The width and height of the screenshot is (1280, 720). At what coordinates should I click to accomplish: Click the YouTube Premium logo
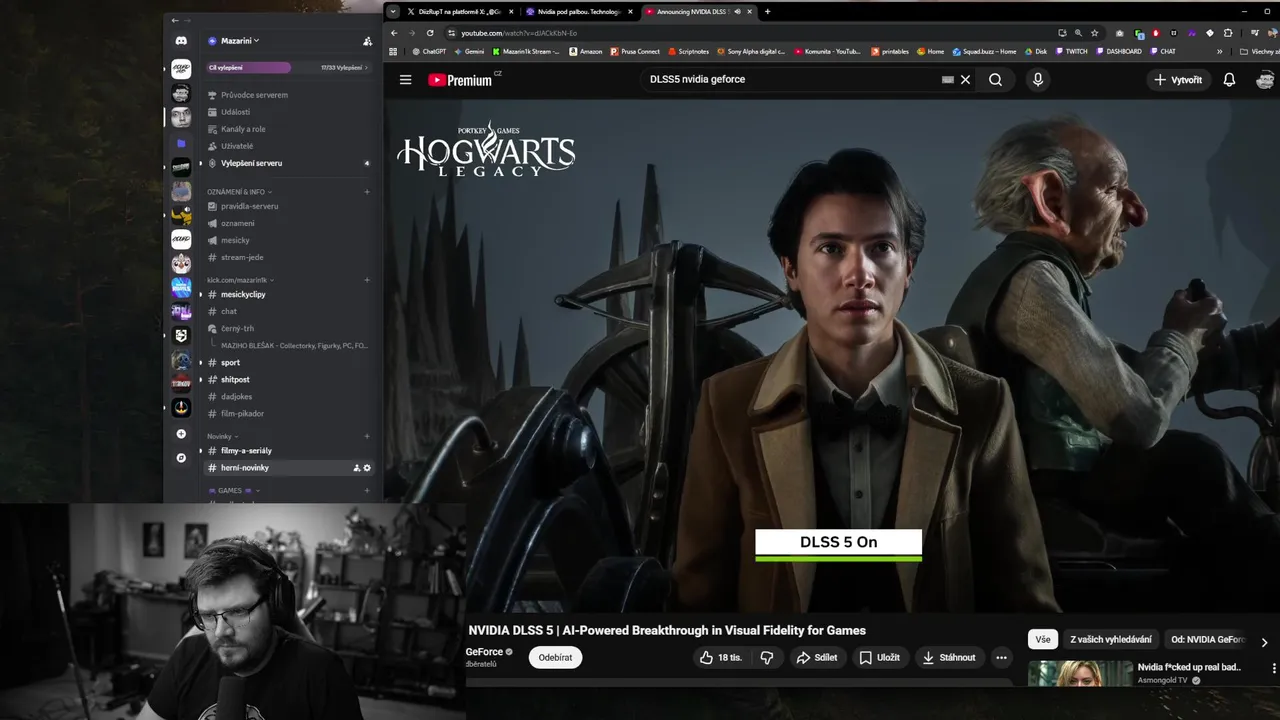(461, 80)
